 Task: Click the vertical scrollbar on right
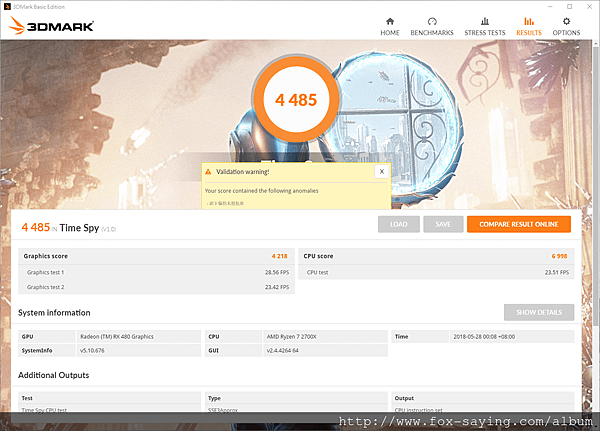click(x=597, y=184)
